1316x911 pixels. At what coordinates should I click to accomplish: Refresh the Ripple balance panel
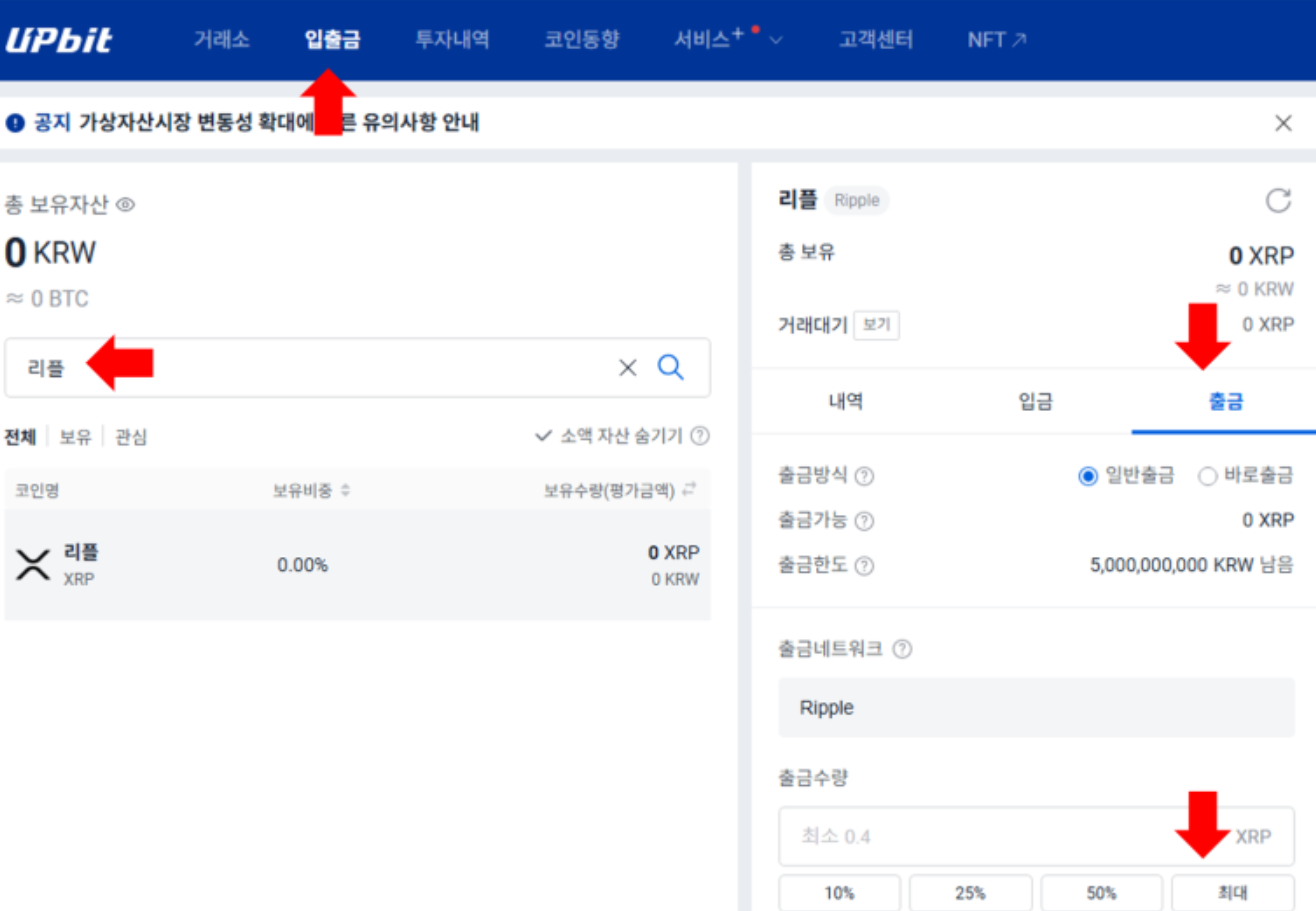click(x=1278, y=201)
